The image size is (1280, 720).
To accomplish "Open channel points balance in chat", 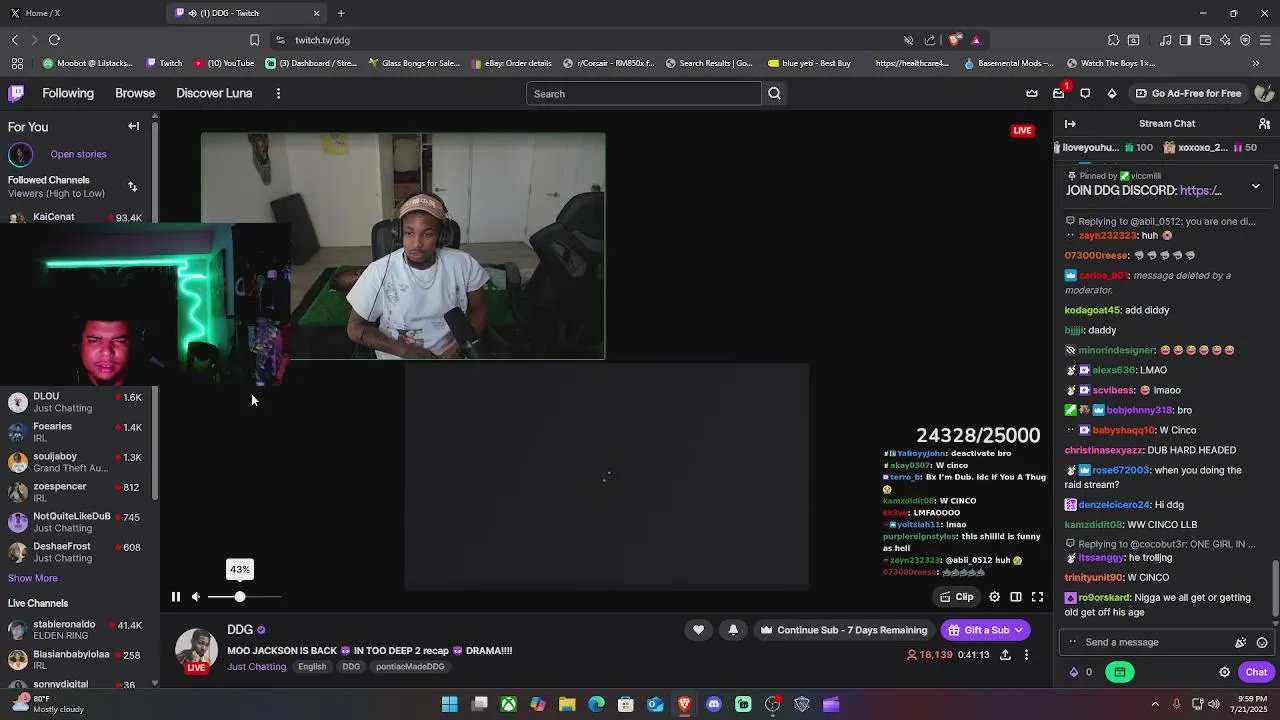I will pyautogui.click(x=1081, y=672).
